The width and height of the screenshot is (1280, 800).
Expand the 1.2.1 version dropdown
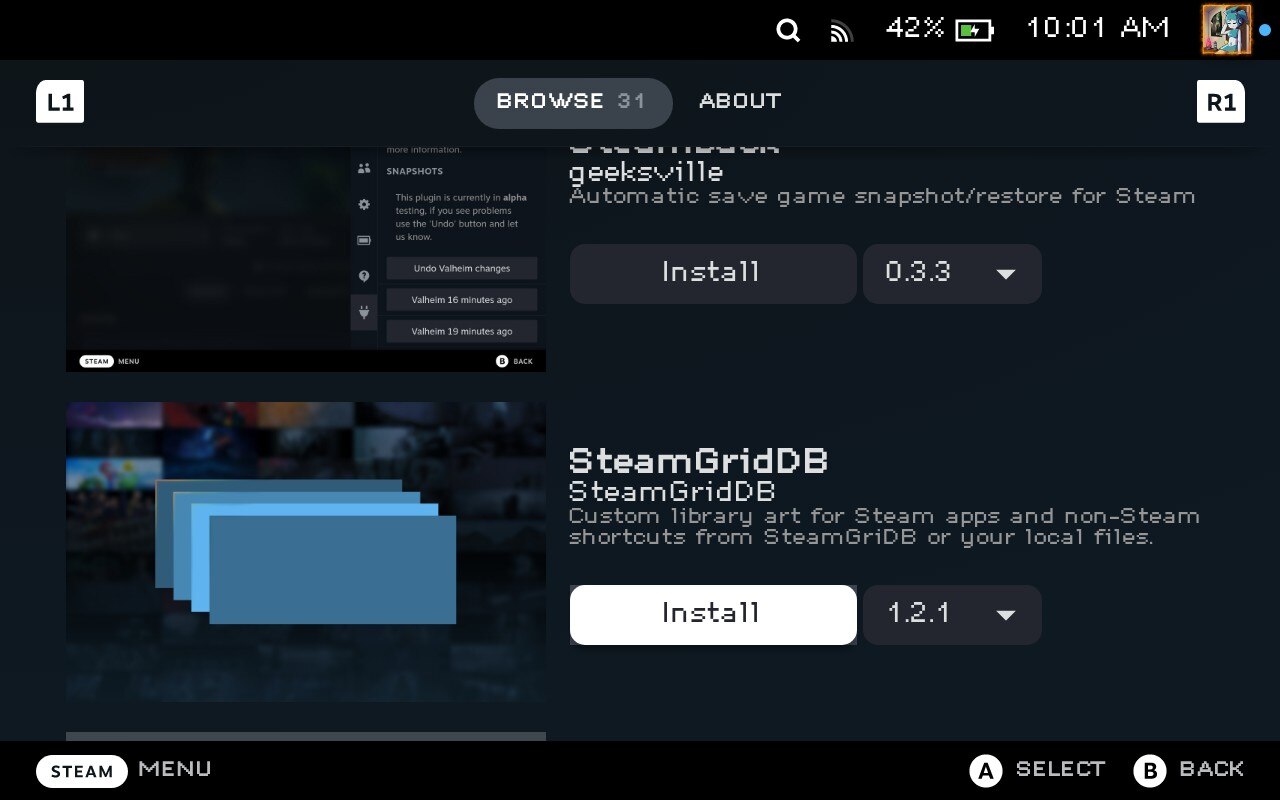click(952, 614)
